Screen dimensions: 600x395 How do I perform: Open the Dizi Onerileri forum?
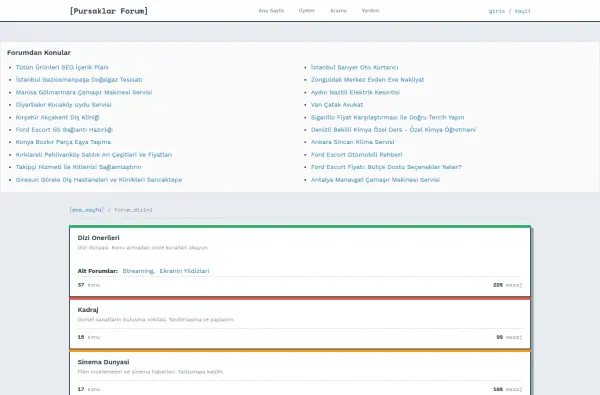98,238
